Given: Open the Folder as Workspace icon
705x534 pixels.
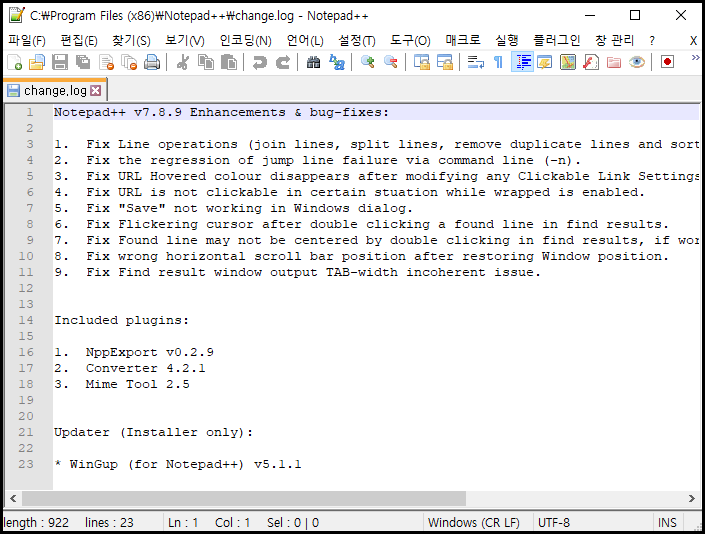Looking at the screenshot, I should pos(614,62).
